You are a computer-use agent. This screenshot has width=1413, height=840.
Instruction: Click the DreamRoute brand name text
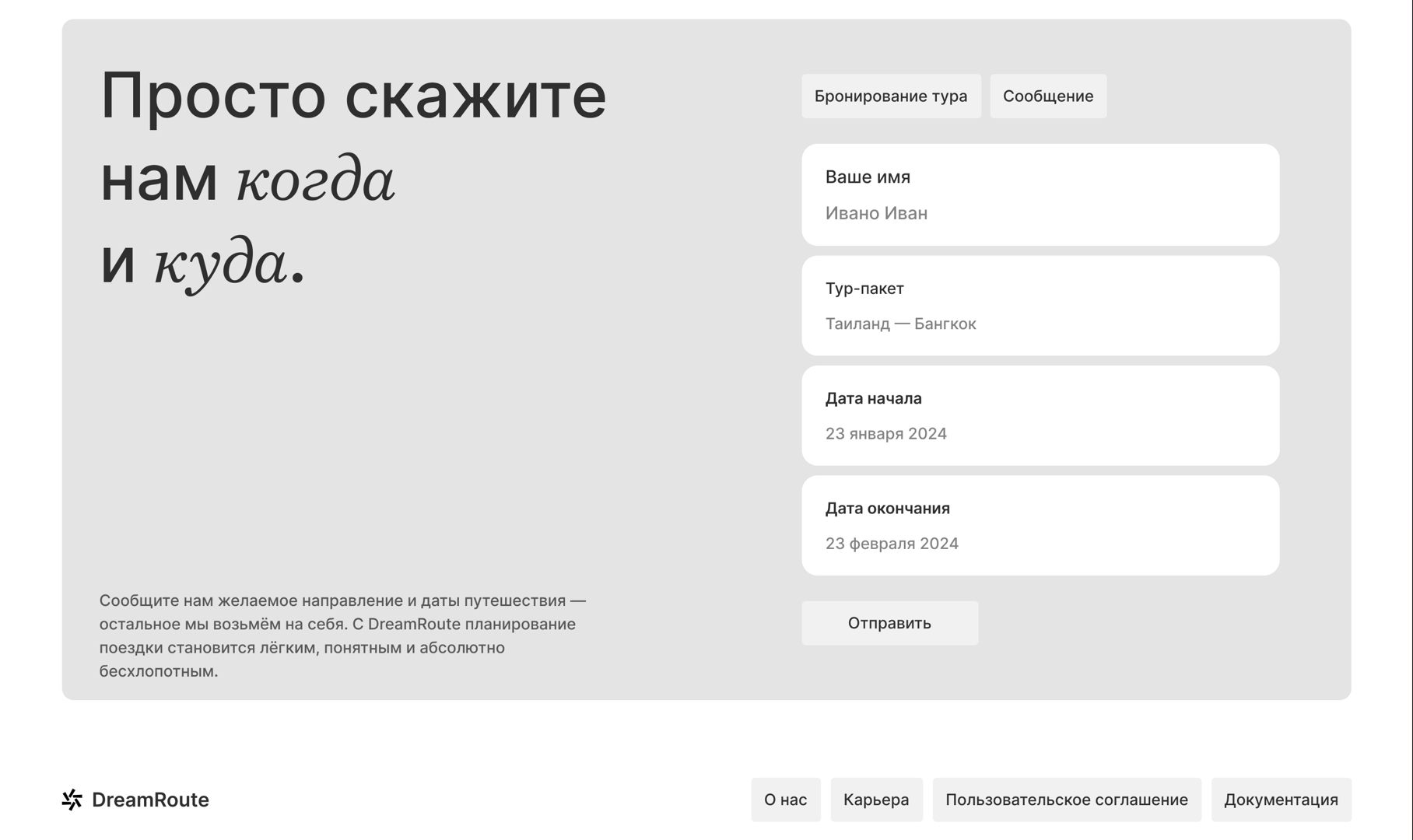click(x=150, y=800)
